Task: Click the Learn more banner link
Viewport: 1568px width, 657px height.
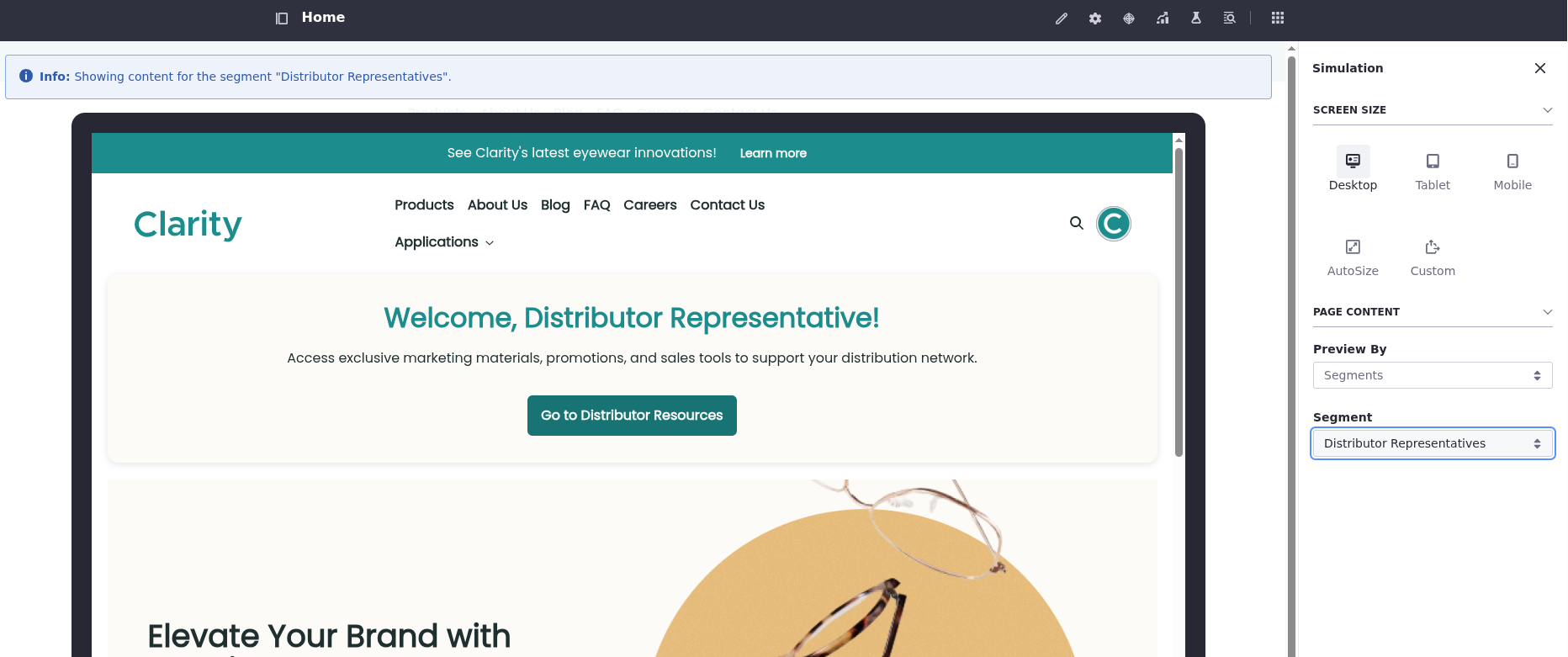Action: (773, 153)
